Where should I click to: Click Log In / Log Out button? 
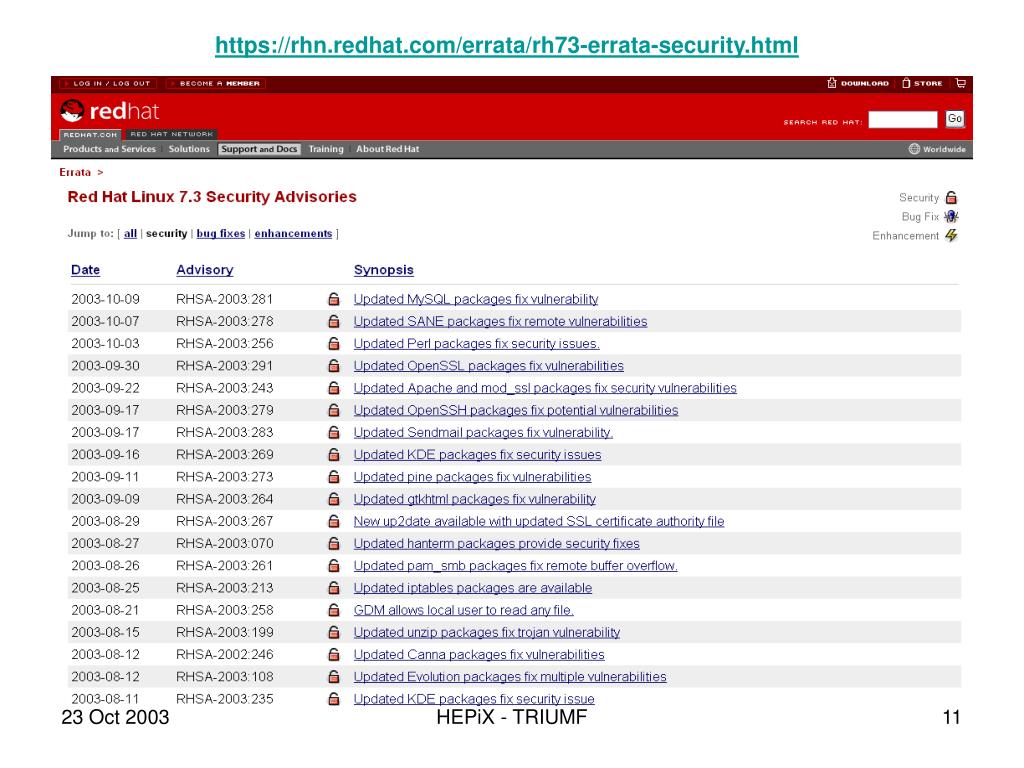[x=108, y=84]
